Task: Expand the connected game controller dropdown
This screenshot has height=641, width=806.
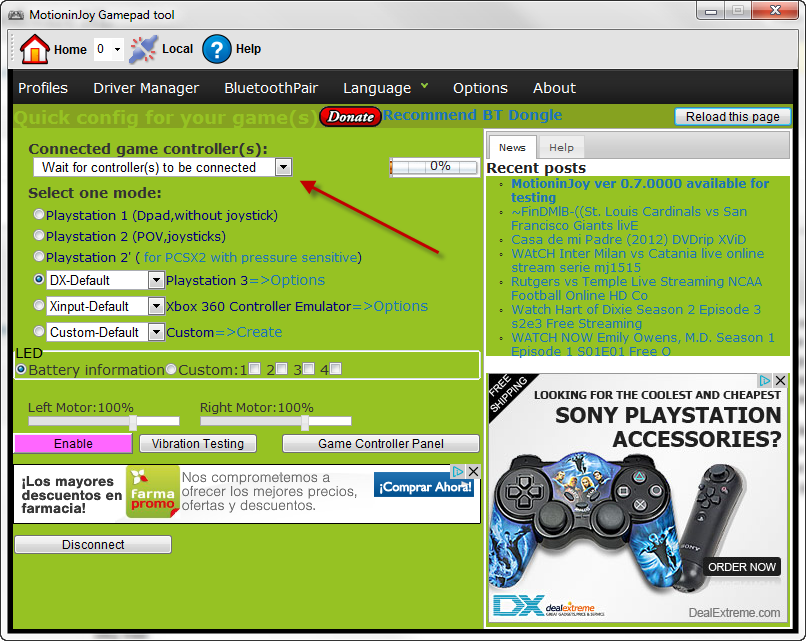Action: coord(283,167)
